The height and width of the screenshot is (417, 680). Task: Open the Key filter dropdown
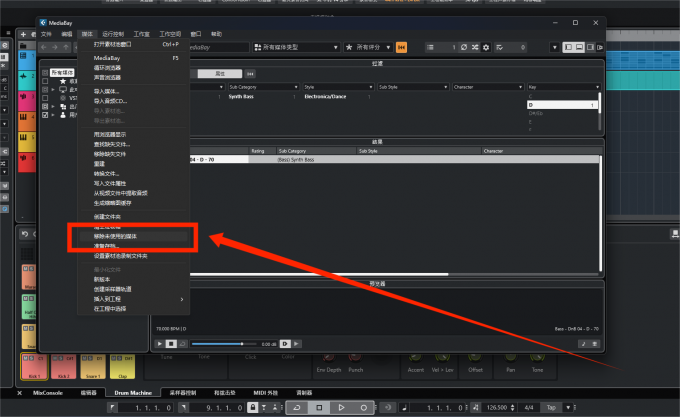point(563,87)
